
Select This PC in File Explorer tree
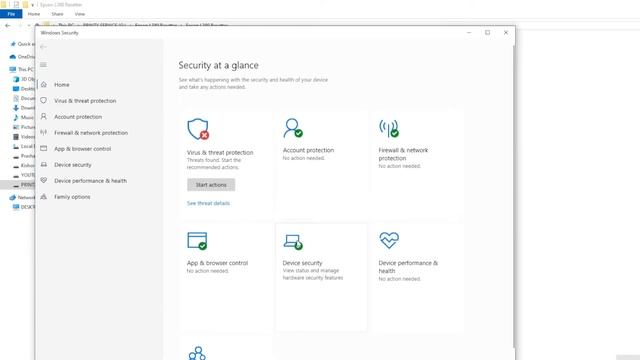pyautogui.click(x=22, y=69)
